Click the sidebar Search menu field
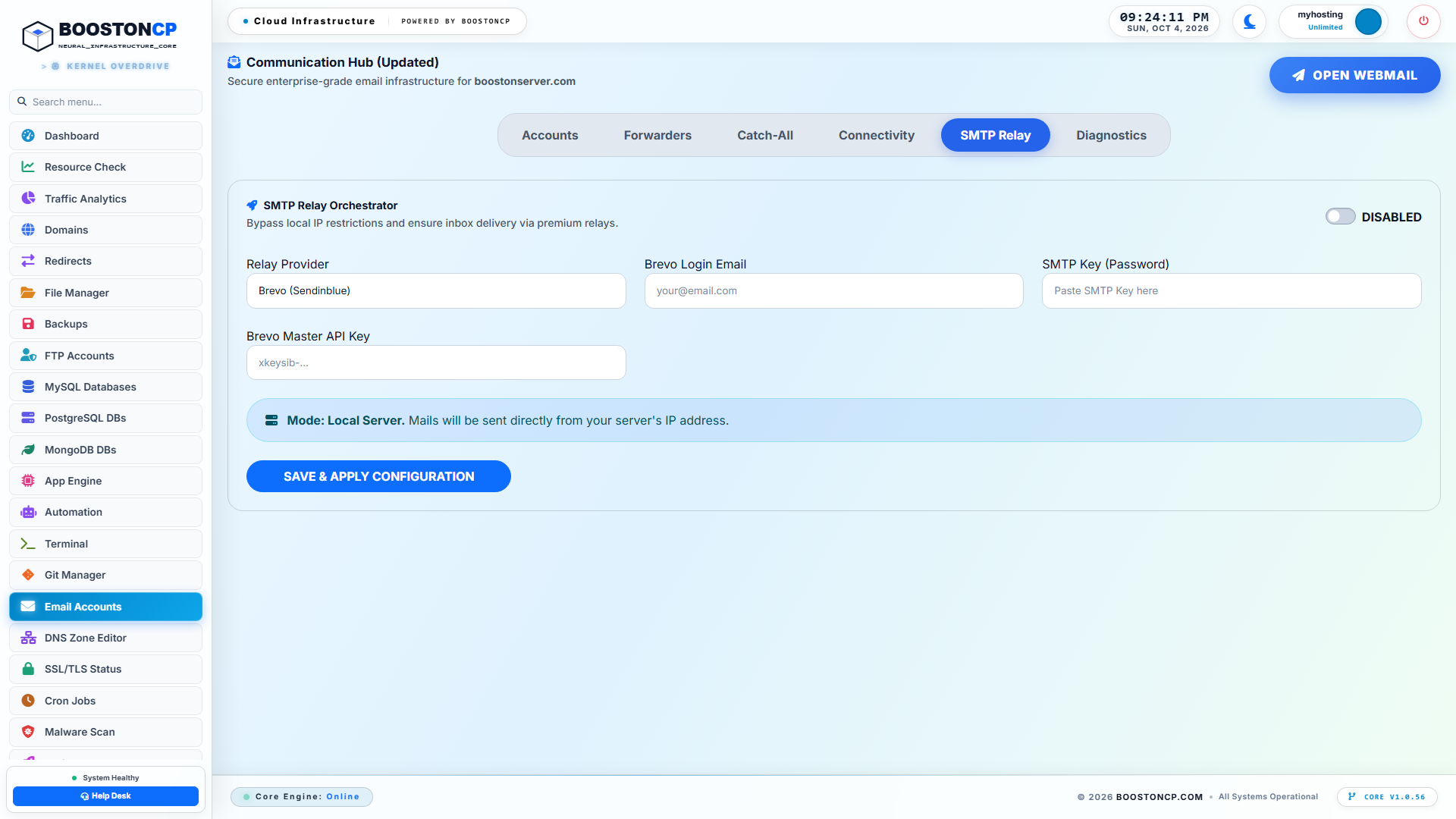This screenshot has width=1456, height=819. tap(105, 102)
